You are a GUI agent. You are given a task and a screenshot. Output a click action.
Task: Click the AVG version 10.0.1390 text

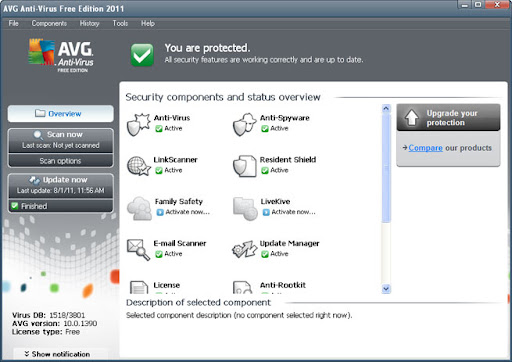click(54, 323)
